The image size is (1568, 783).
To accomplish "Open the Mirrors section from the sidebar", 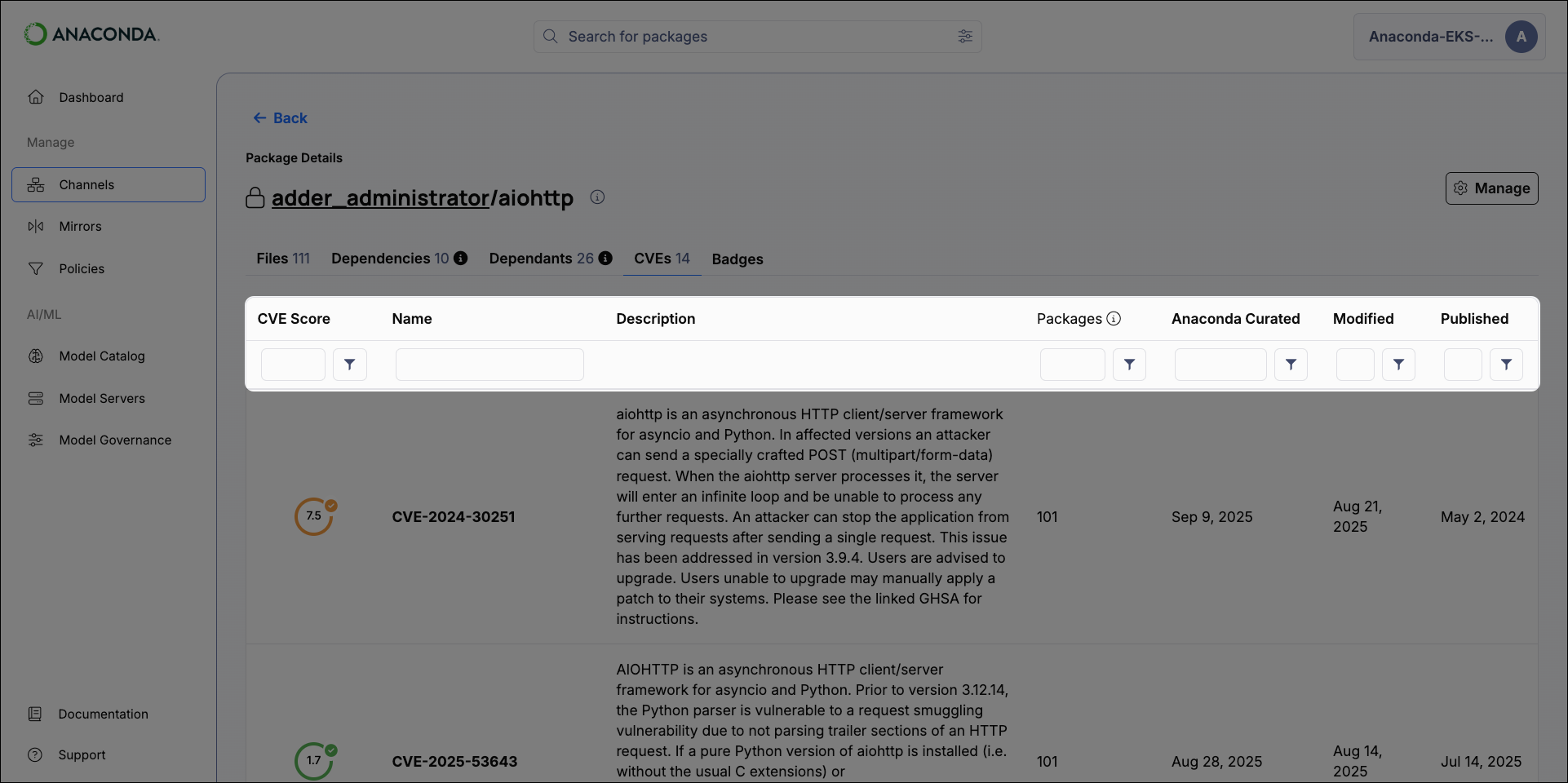I will pos(37,226).
